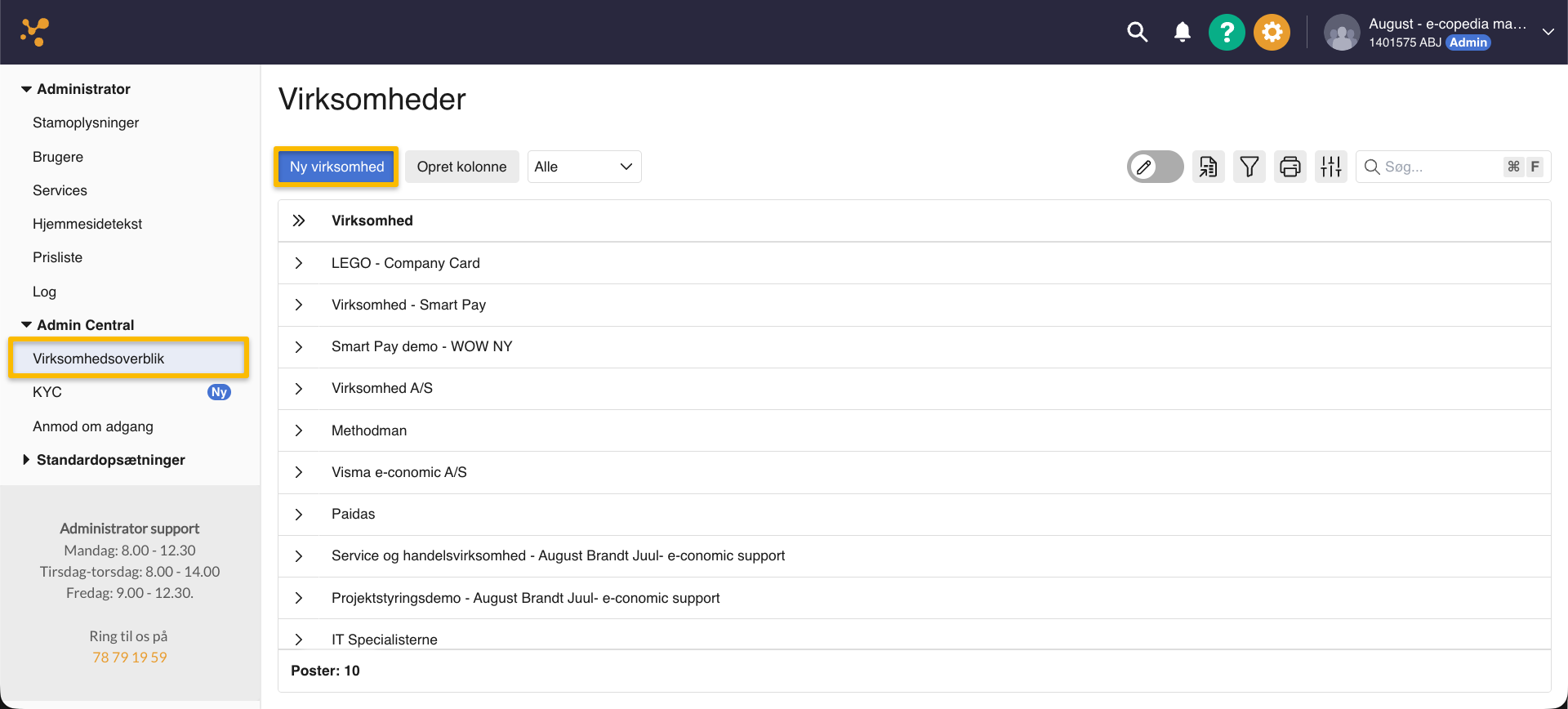The width and height of the screenshot is (1568, 709).
Task: Click the print icon
Action: tap(1290, 167)
